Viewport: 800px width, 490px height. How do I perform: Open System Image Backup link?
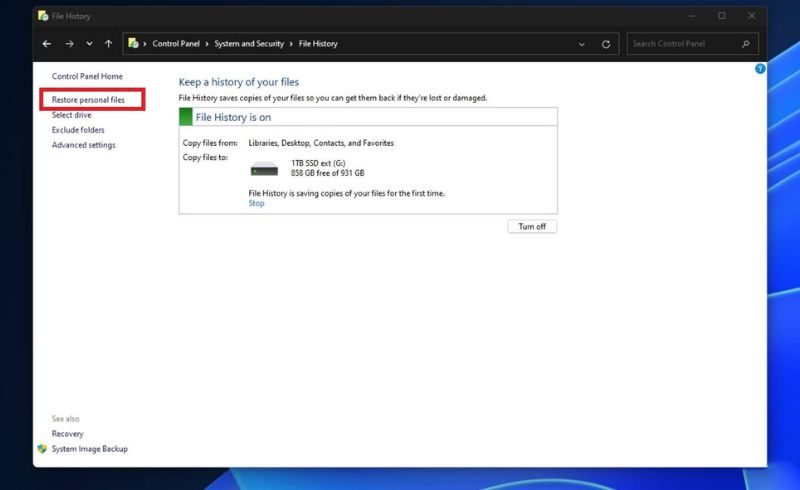(x=90, y=449)
